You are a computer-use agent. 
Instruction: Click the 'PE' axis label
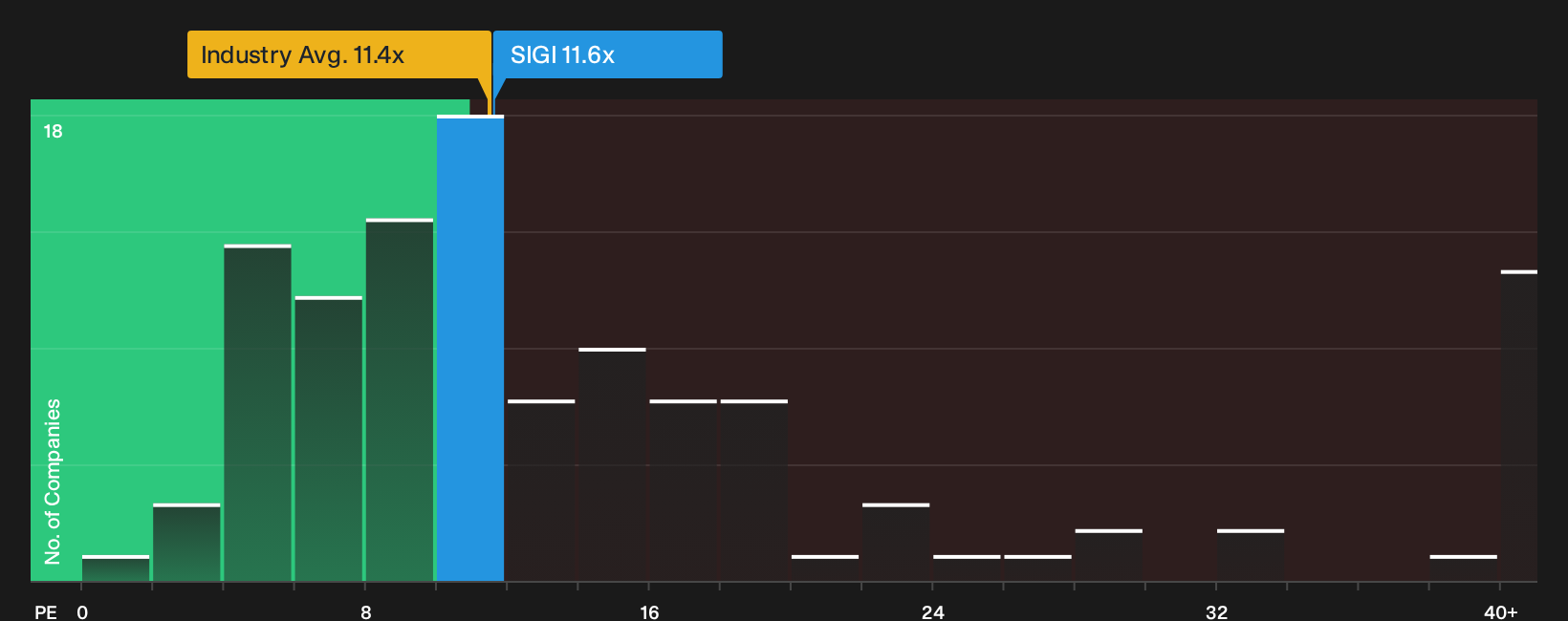tap(46, 612)
